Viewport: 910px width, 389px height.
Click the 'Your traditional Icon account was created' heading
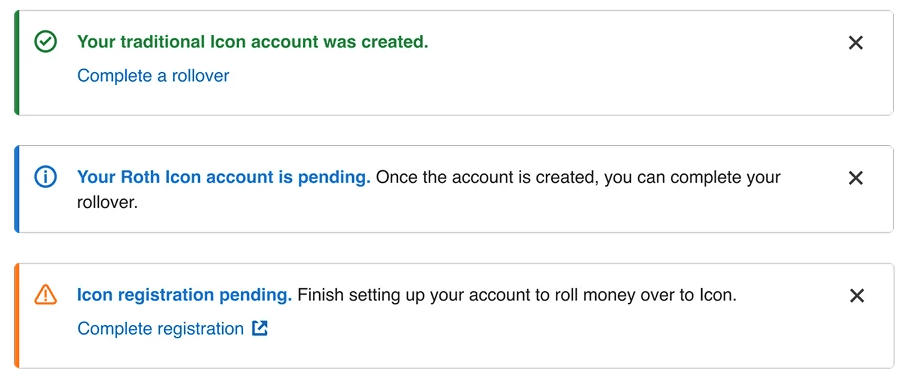[252, 42]
